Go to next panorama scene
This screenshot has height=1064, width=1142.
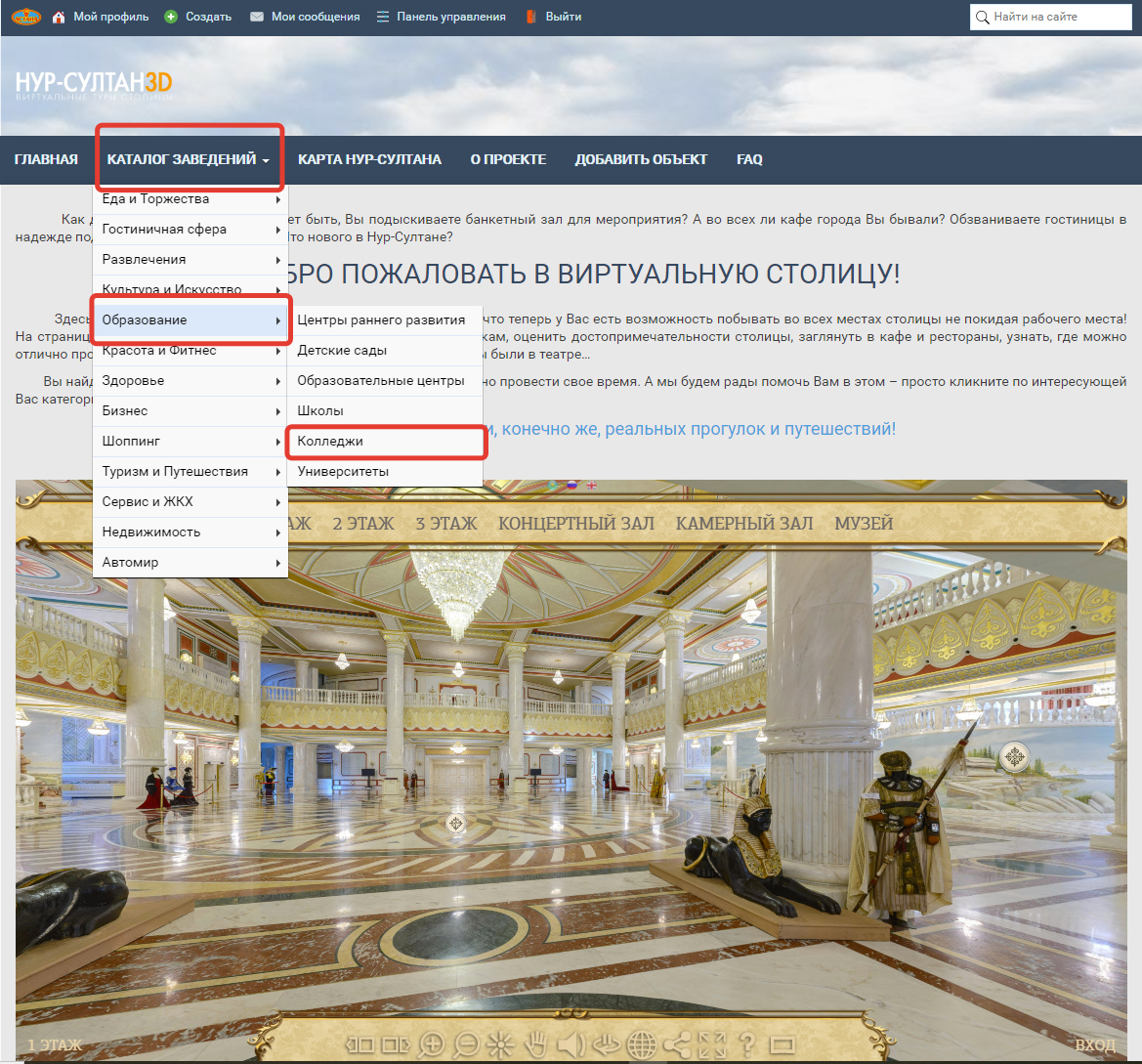(x=396, y=1044)
